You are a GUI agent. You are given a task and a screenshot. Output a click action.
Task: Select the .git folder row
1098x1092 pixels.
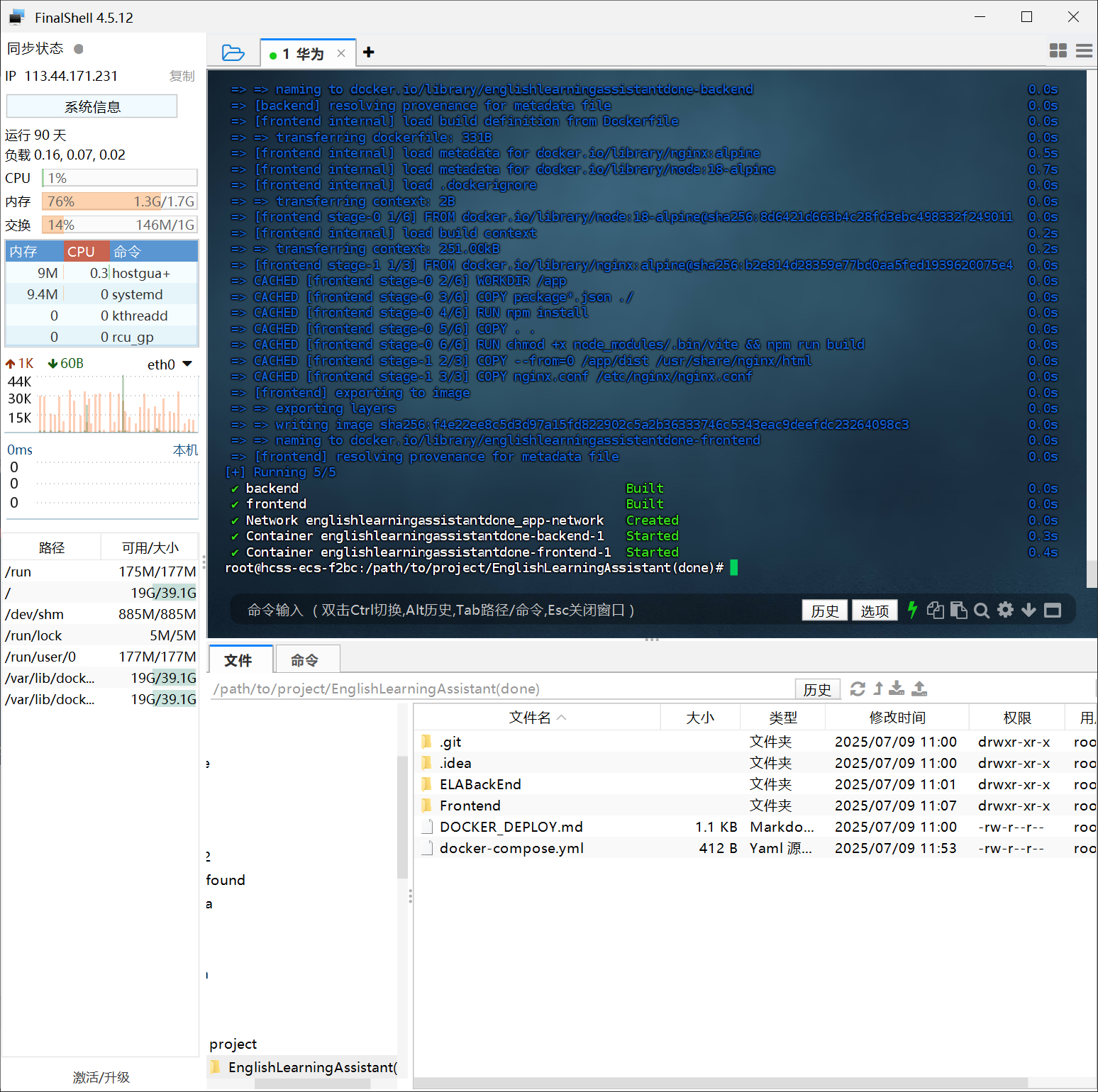(x=755, y=742)
